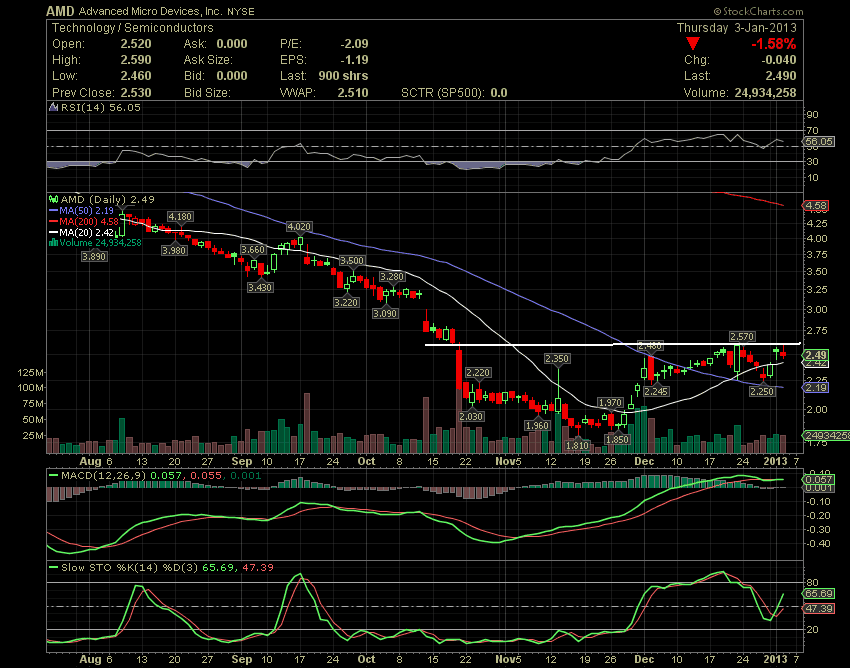Viewport: 850px width, 668px height.
Task: Click the 2.220 price callout
Action: click(x=478, y=372)
